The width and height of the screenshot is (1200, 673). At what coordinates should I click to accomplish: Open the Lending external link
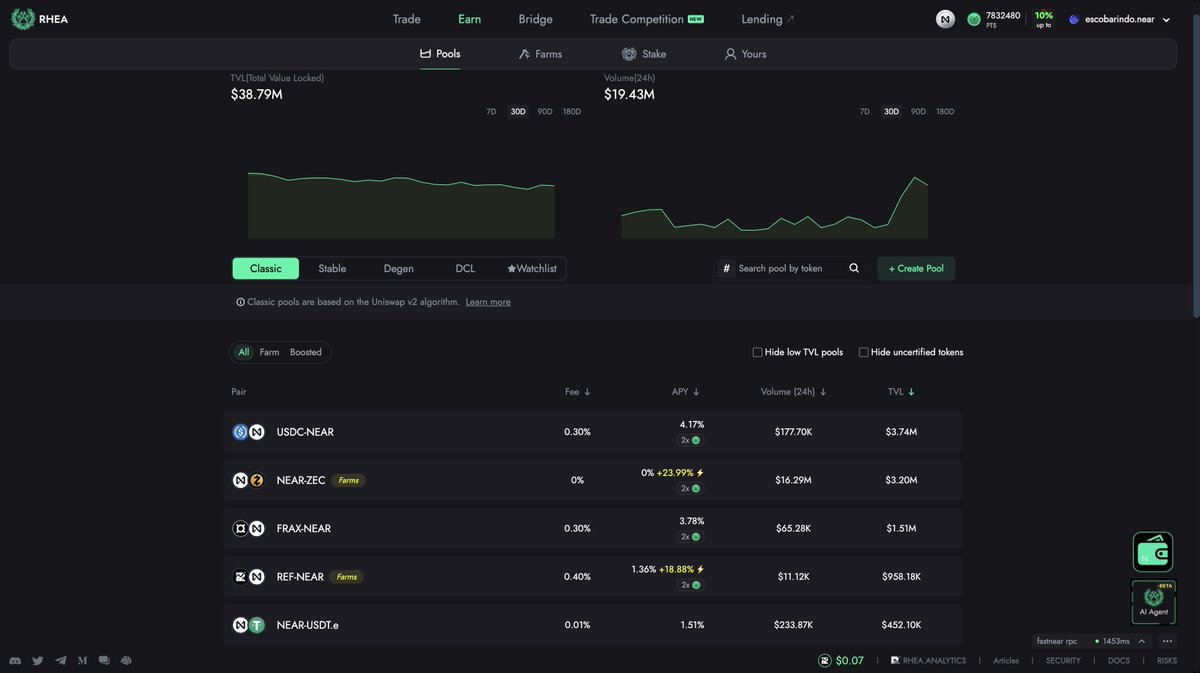click(768, 19)
